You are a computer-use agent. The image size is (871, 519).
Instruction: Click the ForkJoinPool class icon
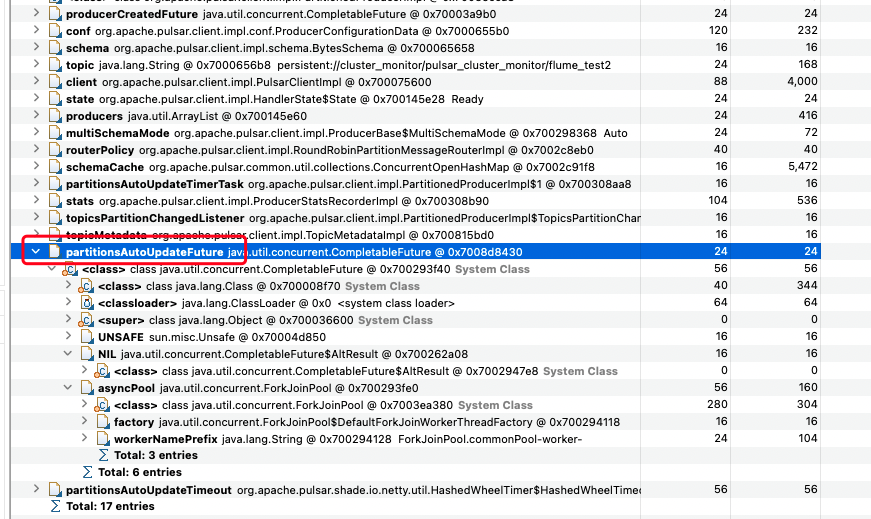(102, 406)
